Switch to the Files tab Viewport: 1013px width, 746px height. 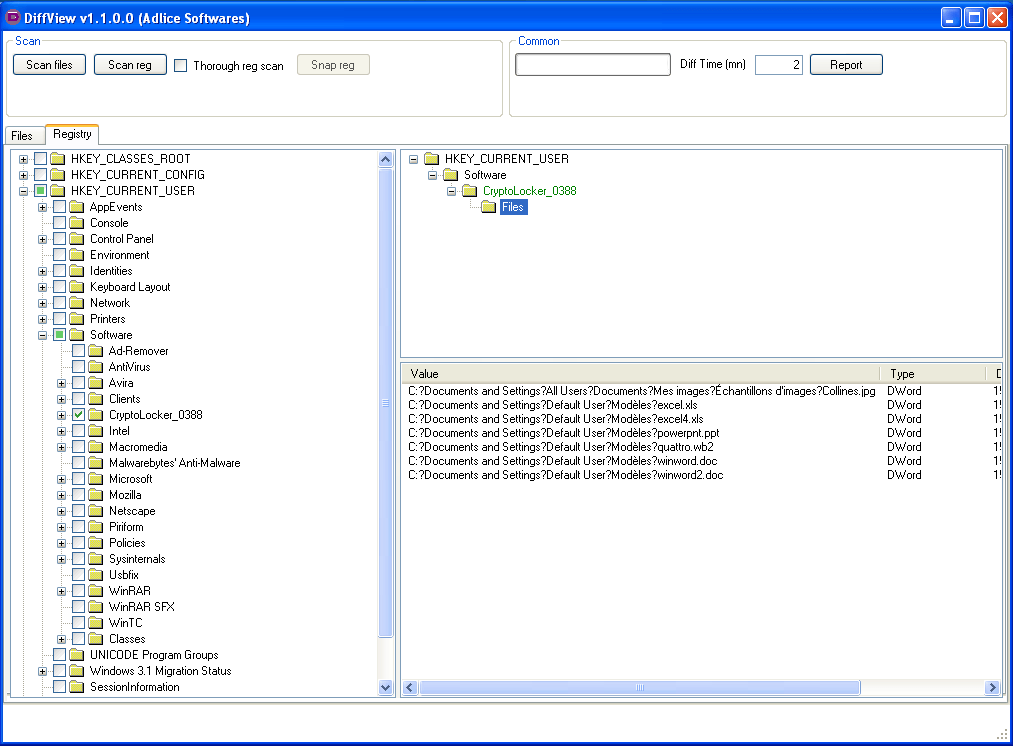pyautogui.click(x=22, y=135)
